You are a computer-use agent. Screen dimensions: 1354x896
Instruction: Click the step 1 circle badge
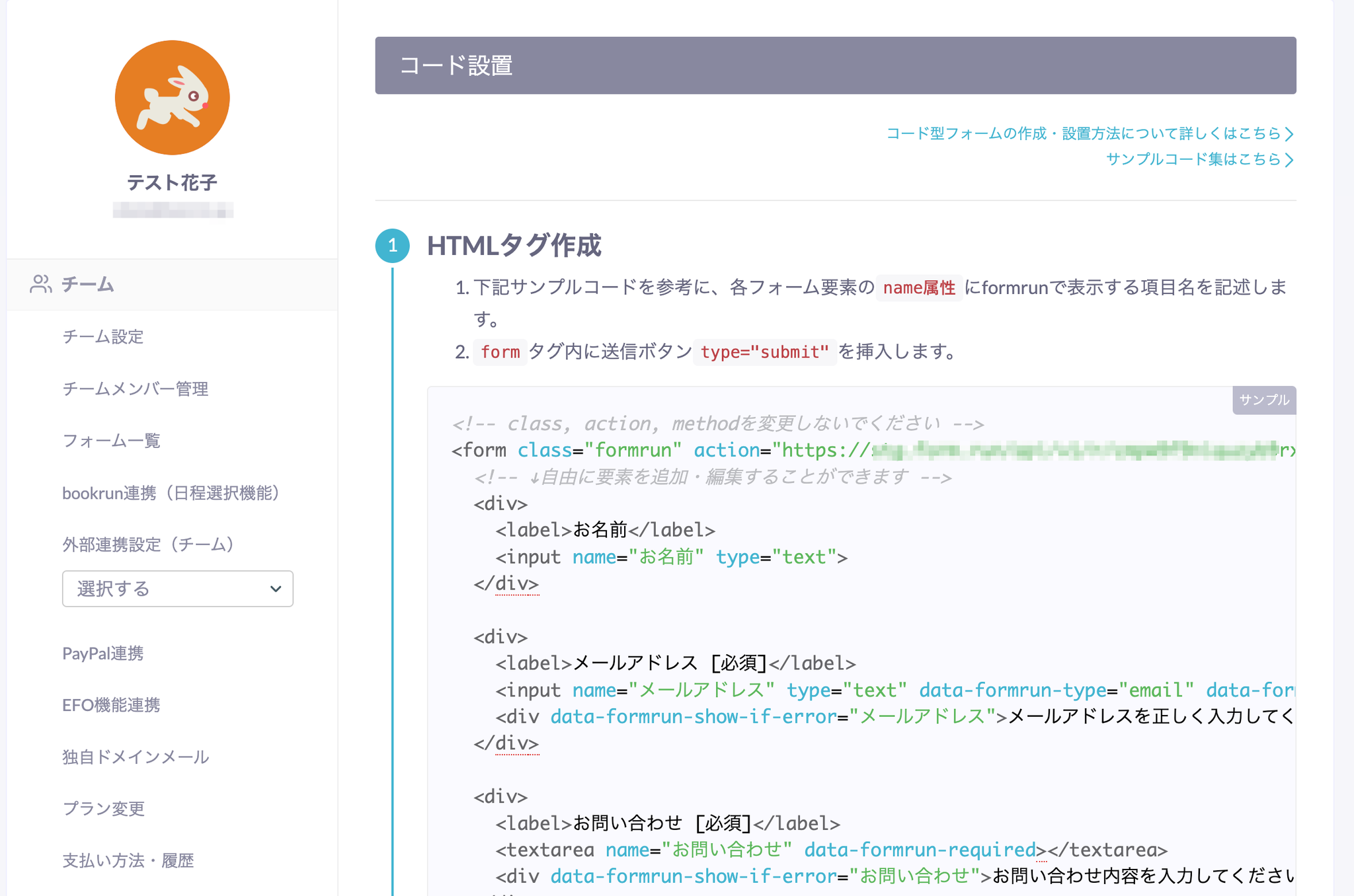[x=392, y=246]
